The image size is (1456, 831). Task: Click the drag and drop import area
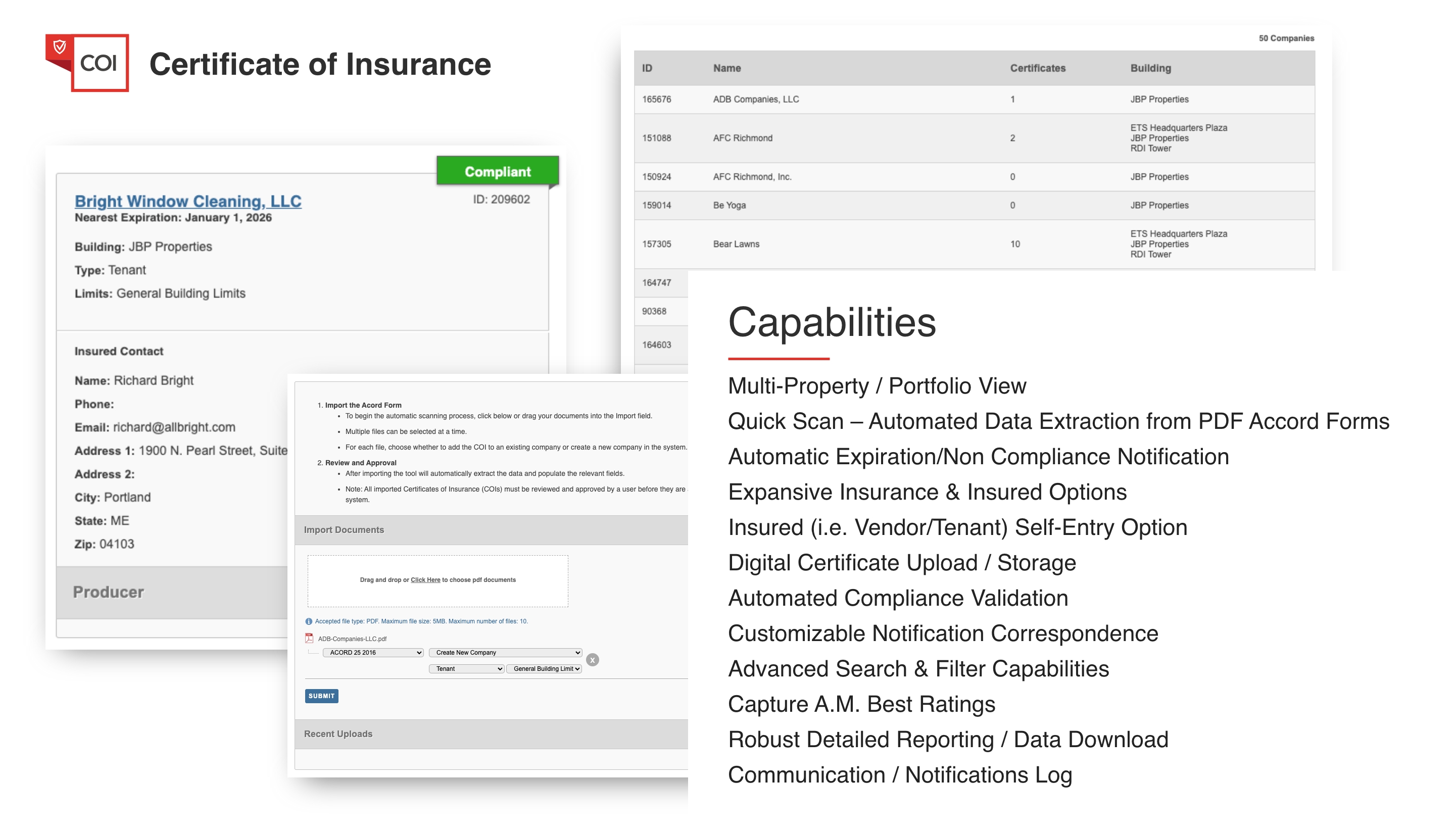[x=438, y=580]
